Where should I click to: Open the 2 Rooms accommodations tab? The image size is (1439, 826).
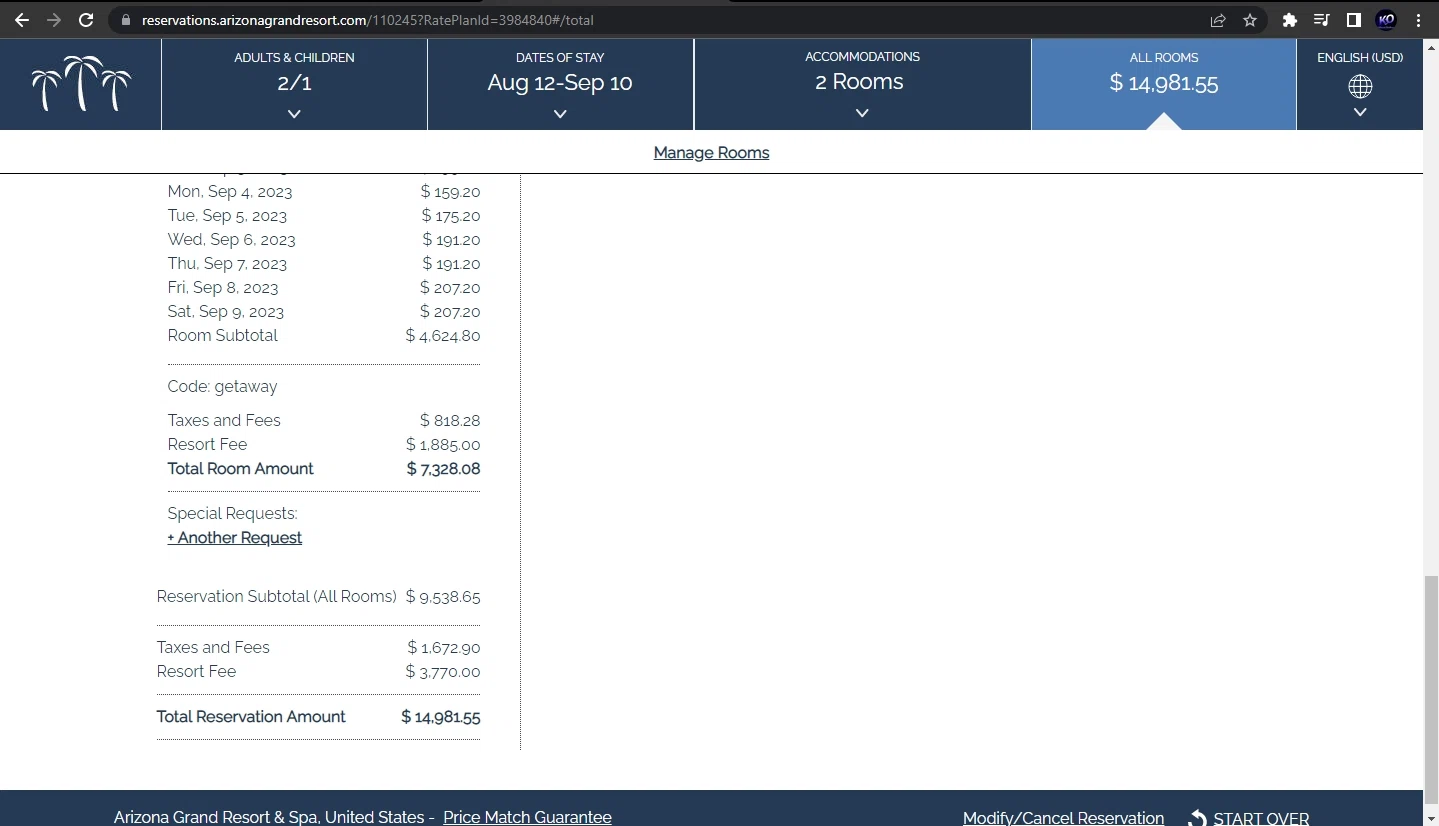[862, 84]
